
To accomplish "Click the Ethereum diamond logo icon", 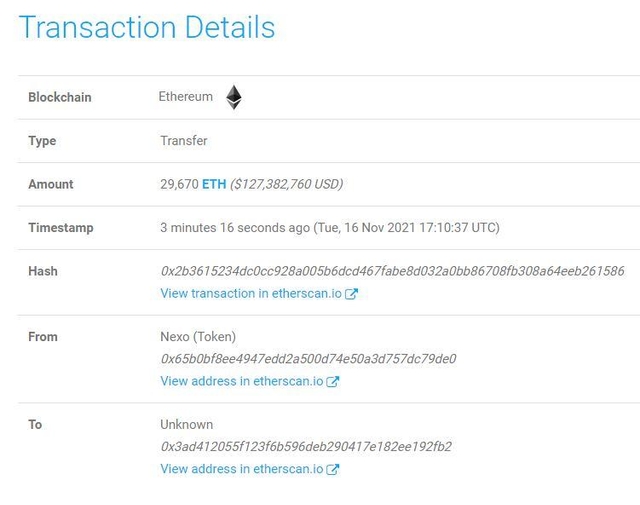I will click(233, 97).
